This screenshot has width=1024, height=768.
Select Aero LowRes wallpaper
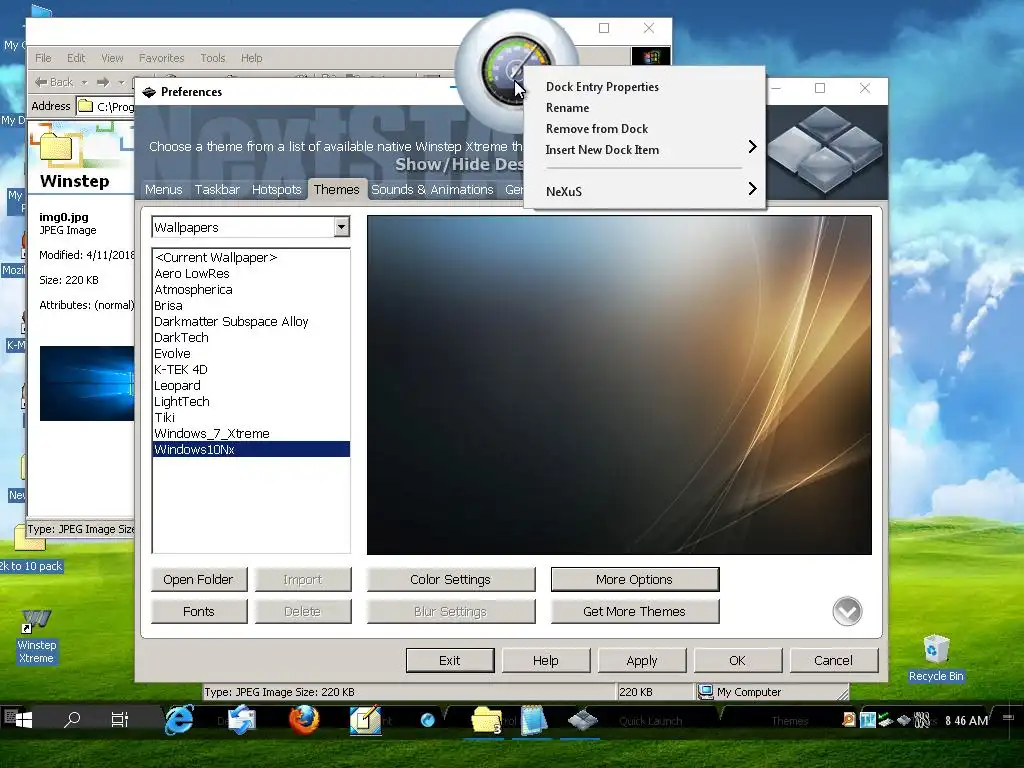251,274
